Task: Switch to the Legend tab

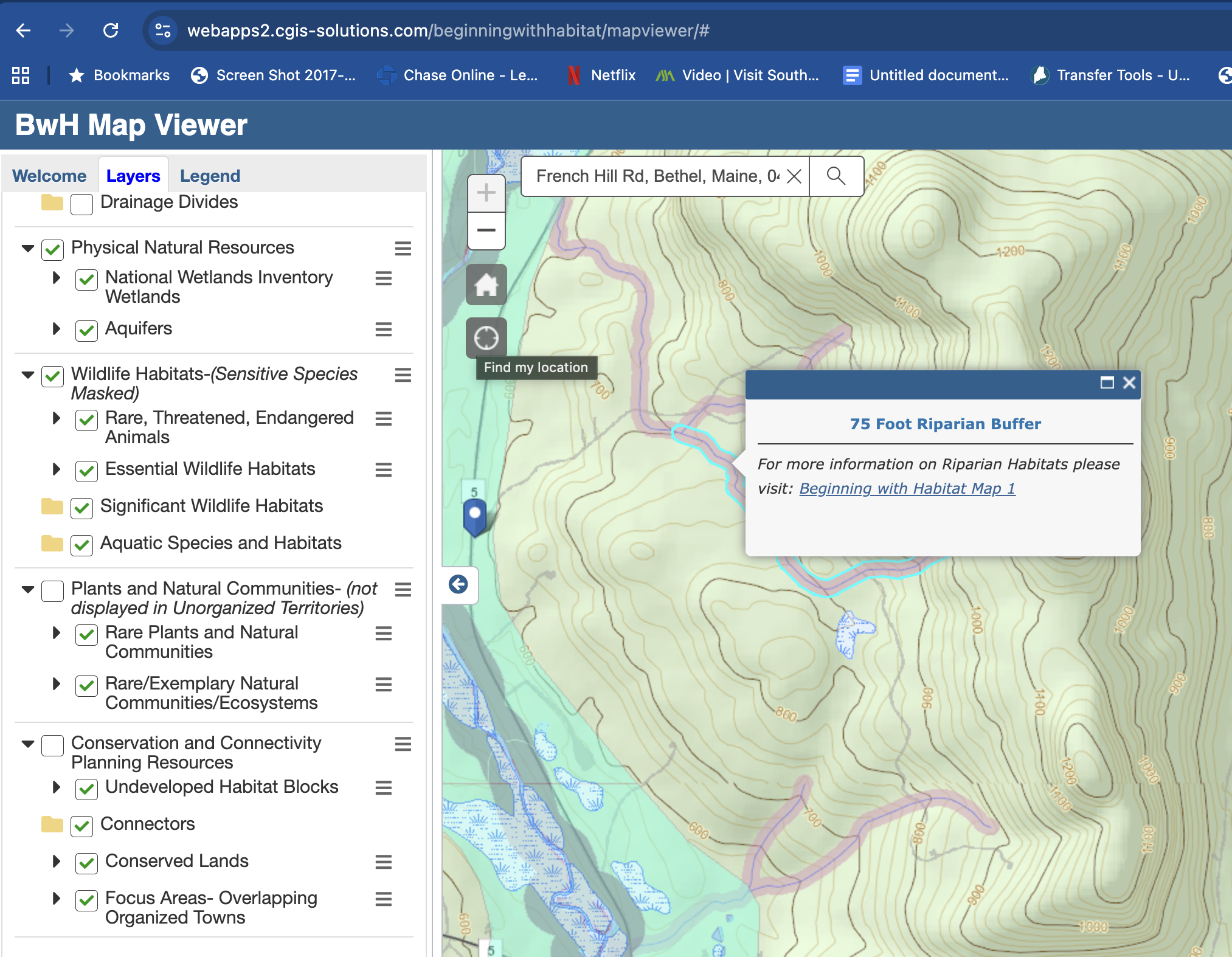Action: pyautogui.click(x=210, y=176)
